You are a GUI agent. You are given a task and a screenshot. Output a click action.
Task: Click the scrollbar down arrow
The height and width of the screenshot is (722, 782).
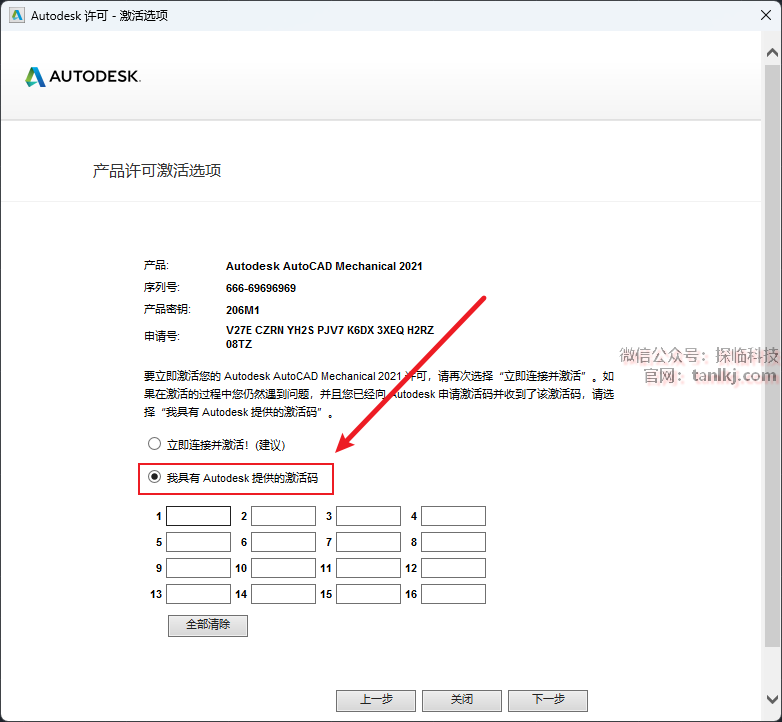click(772, 699)
